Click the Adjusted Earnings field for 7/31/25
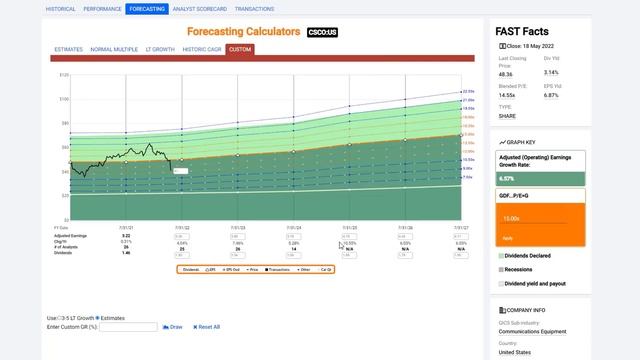The height and width of the screenshot is (360, 640). pyautogui.click(x=349, y=236)
